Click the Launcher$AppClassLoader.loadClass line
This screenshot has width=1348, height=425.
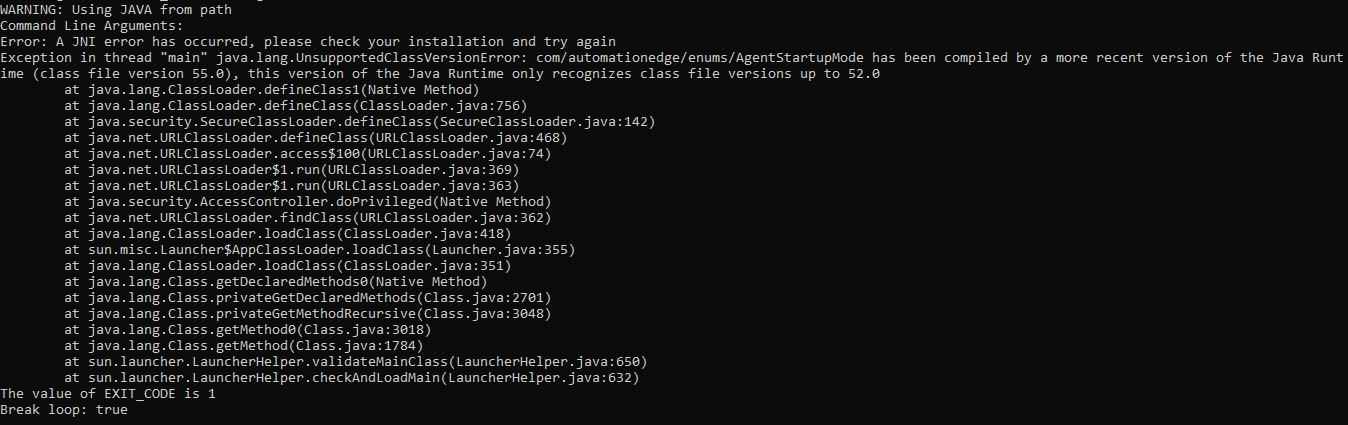click(x=320, y=249)
